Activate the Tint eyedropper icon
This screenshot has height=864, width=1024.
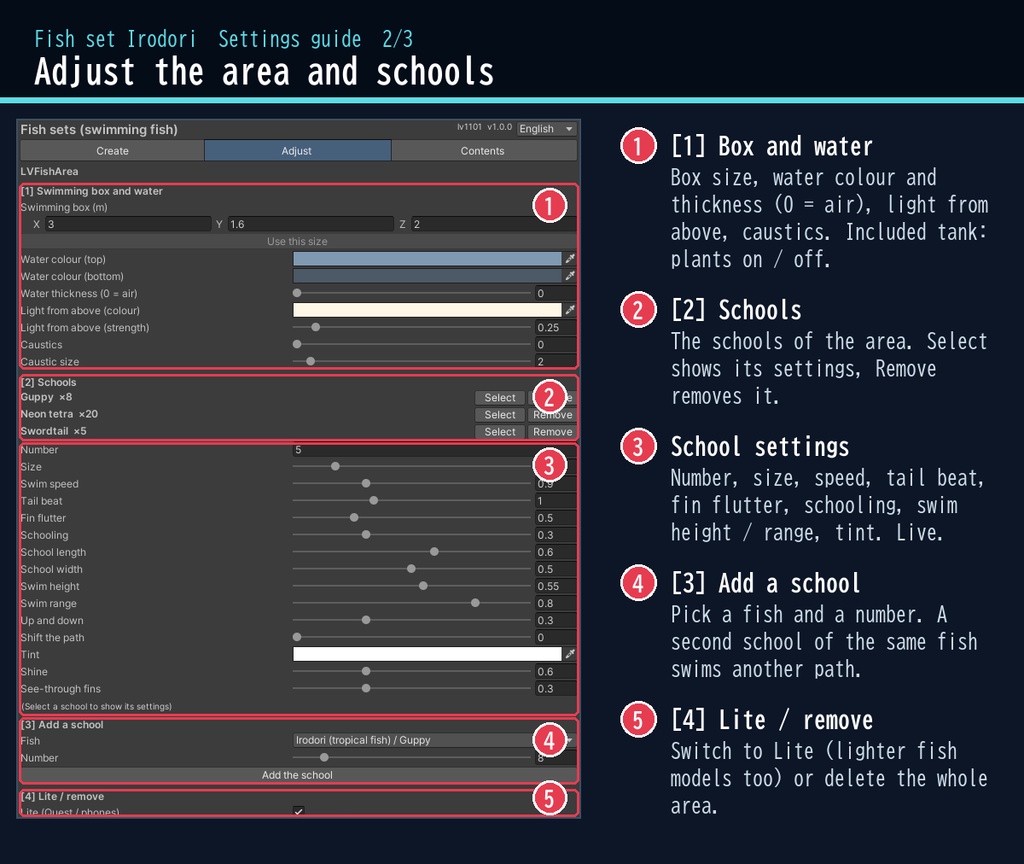(x=570, y=654)
